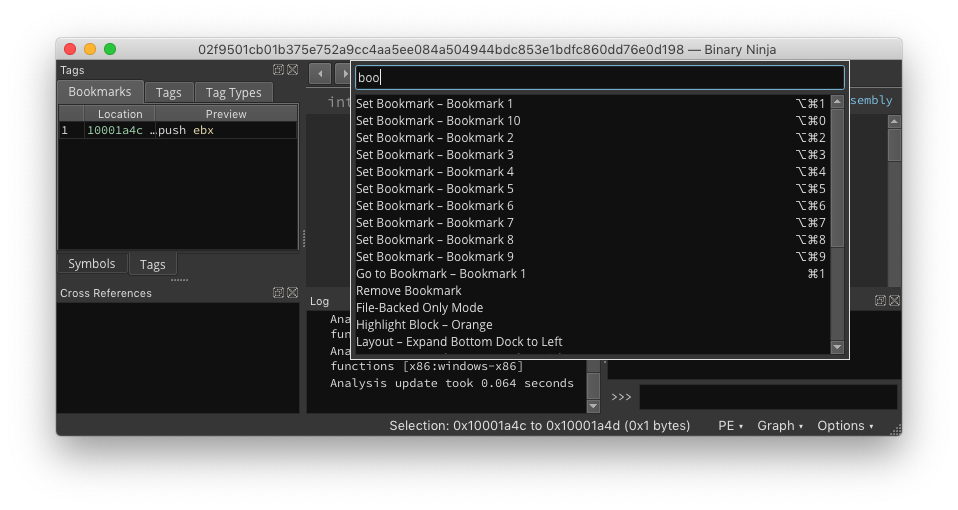Float the Tags panel with undock icon

point(278,70)
